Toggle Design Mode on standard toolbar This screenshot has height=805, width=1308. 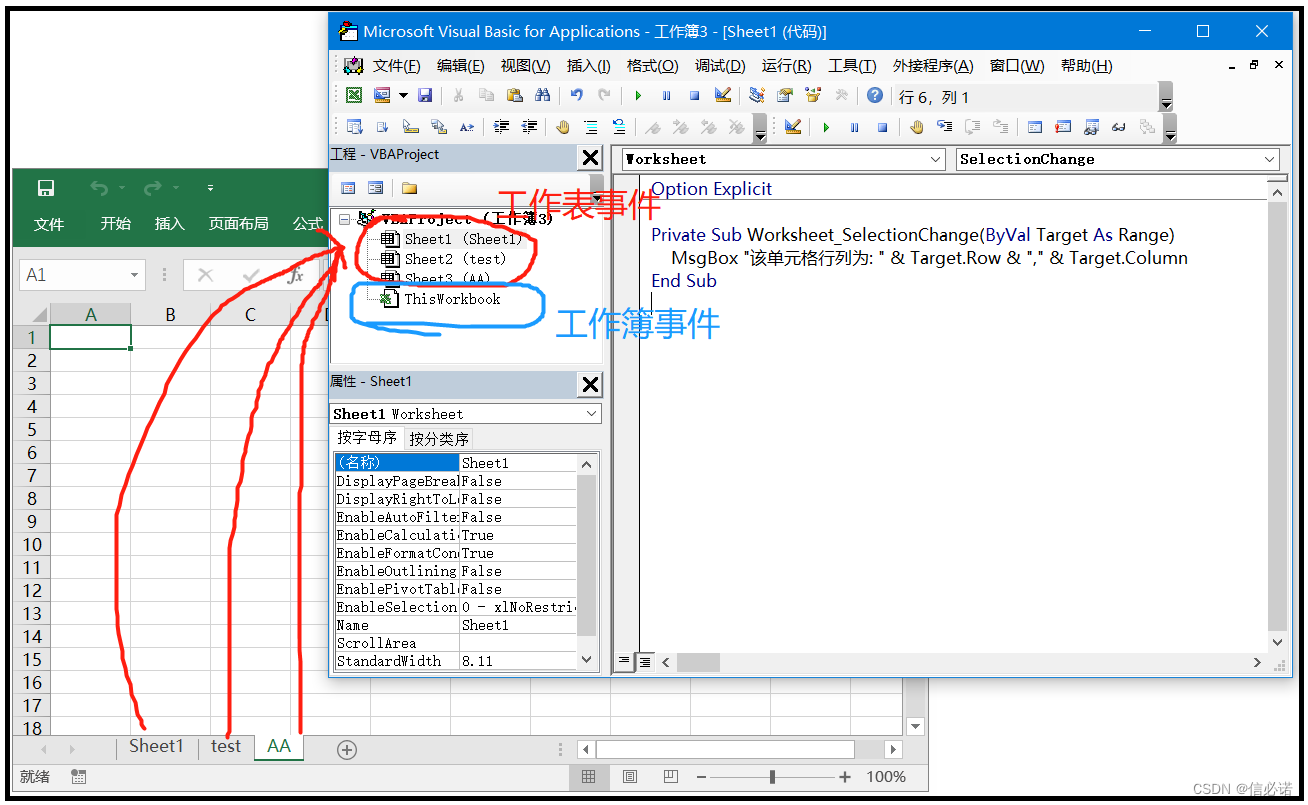(x=722, y=95)
